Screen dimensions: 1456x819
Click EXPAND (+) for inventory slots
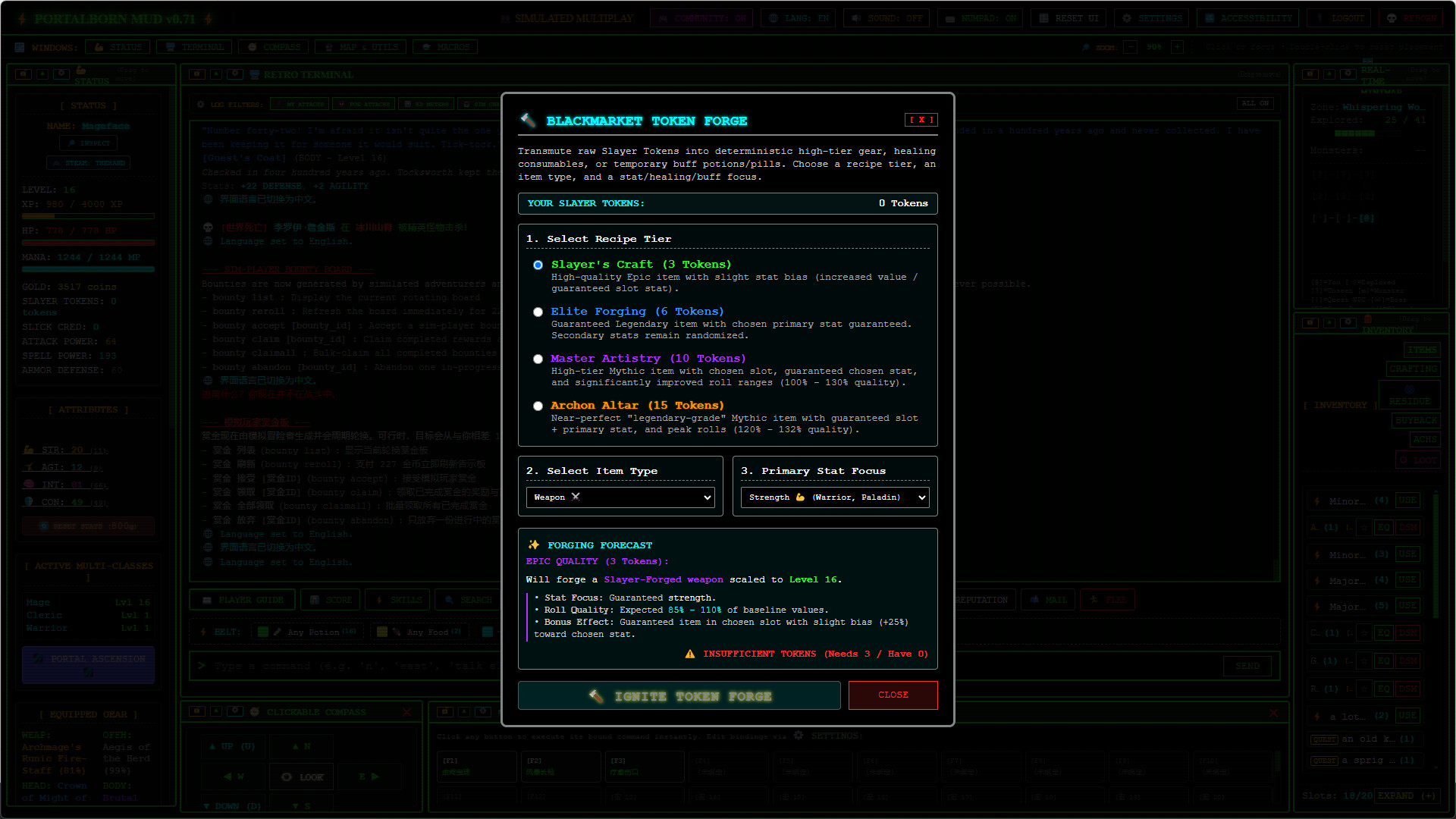(x=1407, y=795)
